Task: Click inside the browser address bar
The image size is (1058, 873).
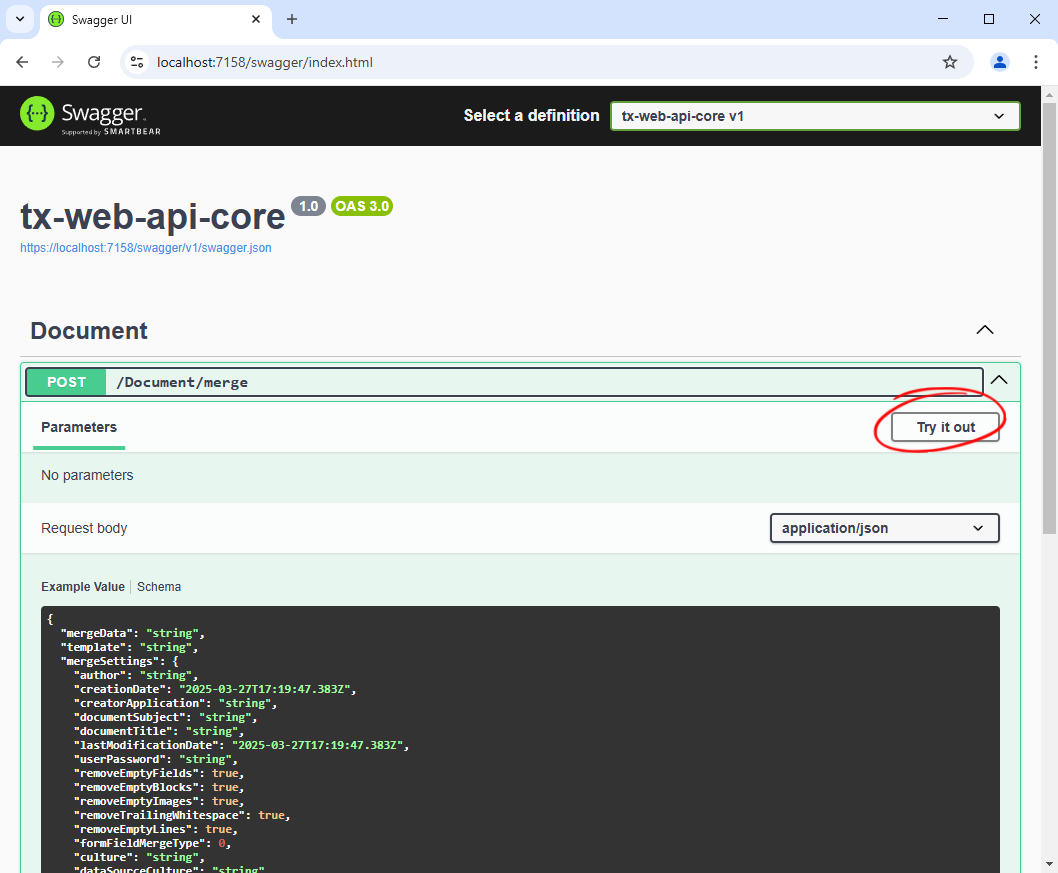Action: point(400,61)
